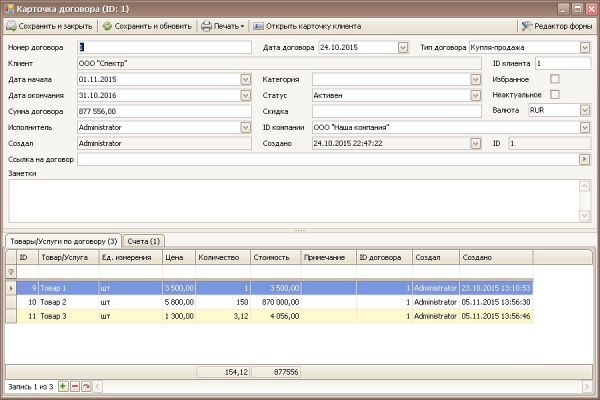The width and height of the screenshot is (600, 400).
Task: Click Сохранить и обновить toolbar button
Action: [x=148, y=26]
